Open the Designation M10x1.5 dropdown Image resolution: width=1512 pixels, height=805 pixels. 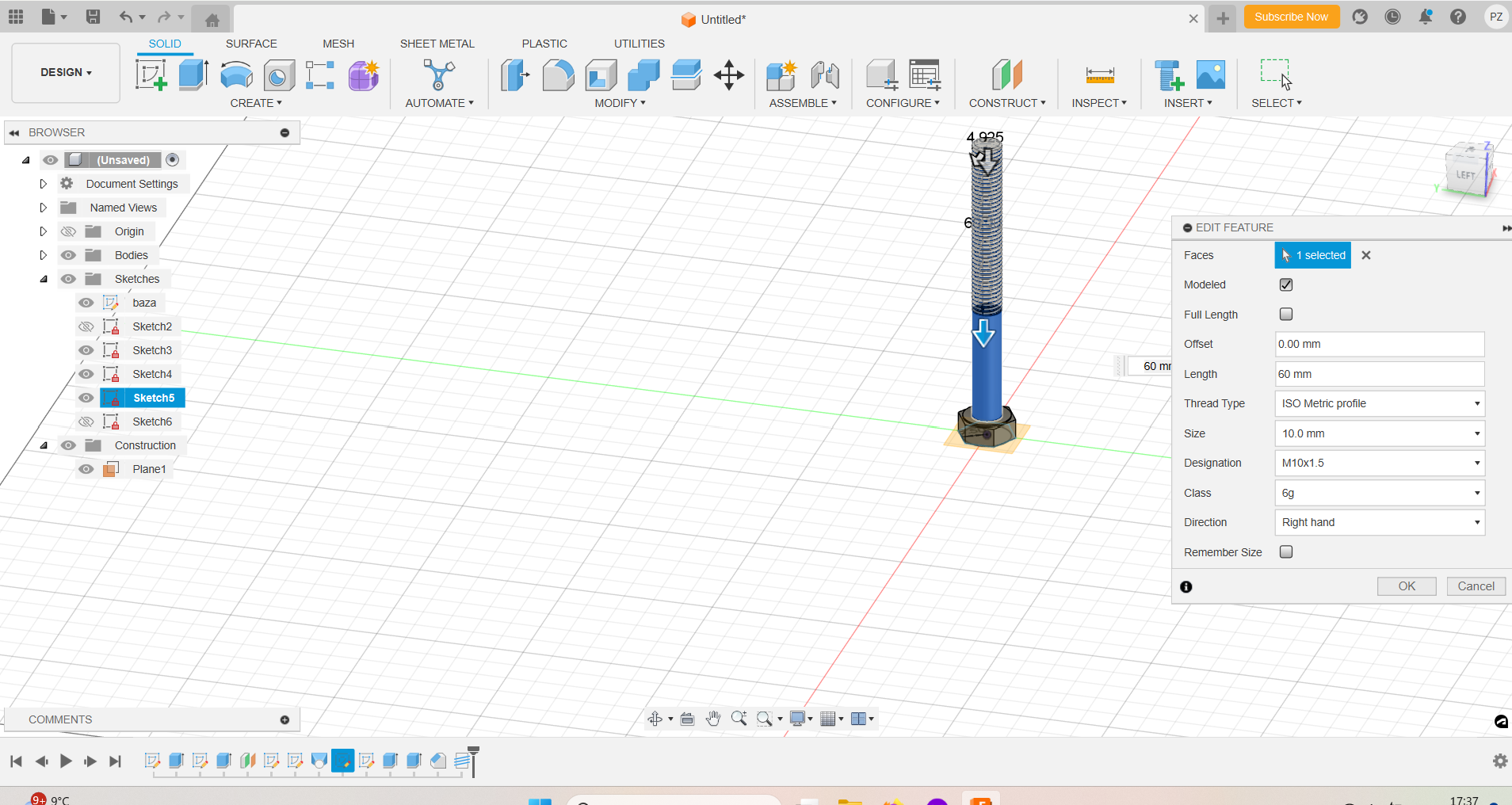coord(1379,463)
